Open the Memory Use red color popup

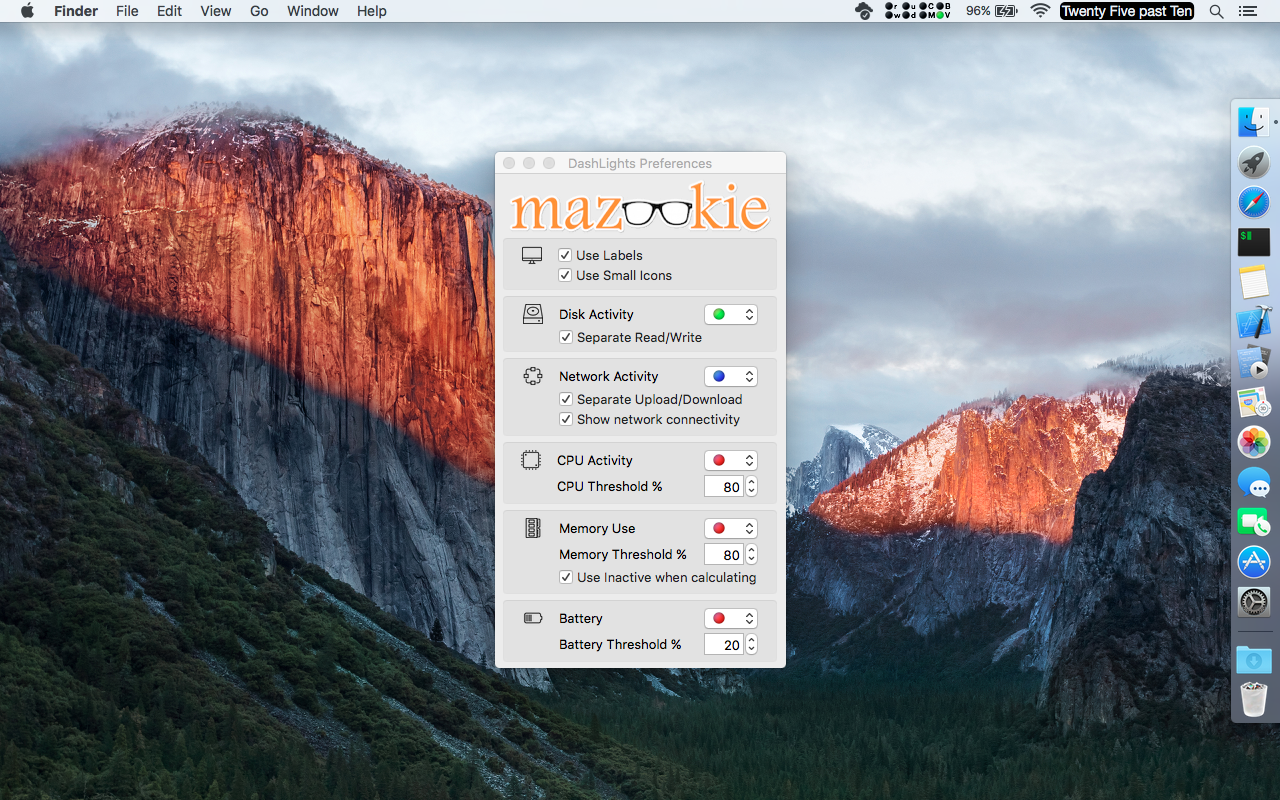click(731, 528)
